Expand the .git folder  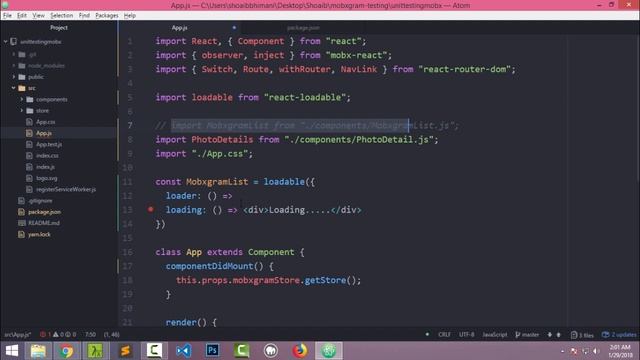click(14, 54)
